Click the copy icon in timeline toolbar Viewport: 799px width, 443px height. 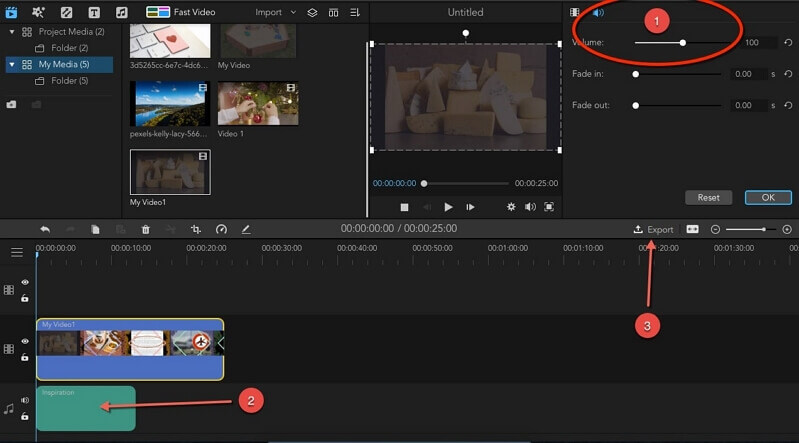(x=95, y=229)
